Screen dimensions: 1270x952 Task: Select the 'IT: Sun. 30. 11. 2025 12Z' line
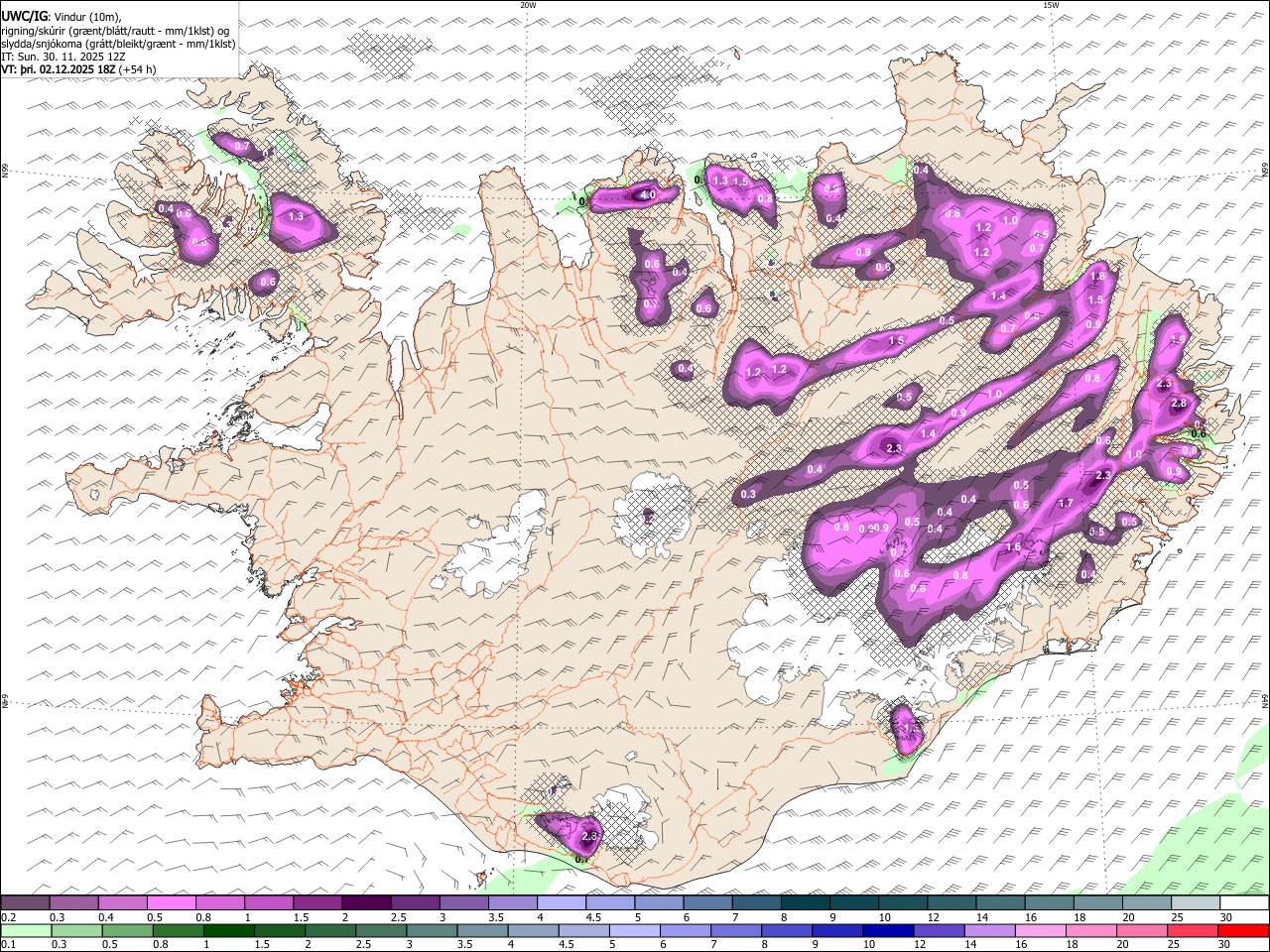64,58
